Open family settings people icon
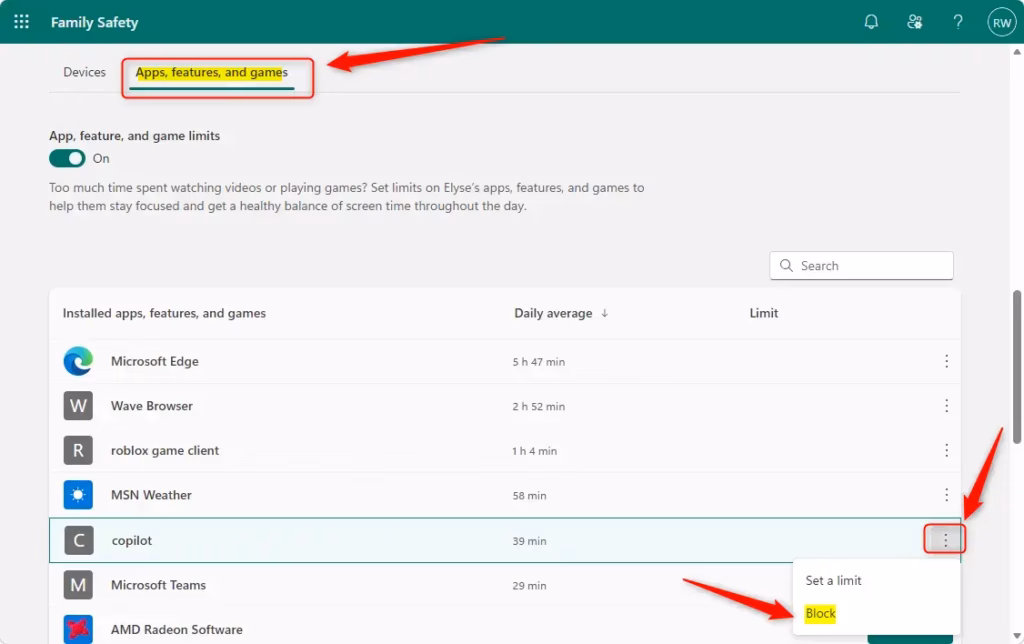This screenshot has width=1024, height=644. pyautogui.click(x=914, y=22)
